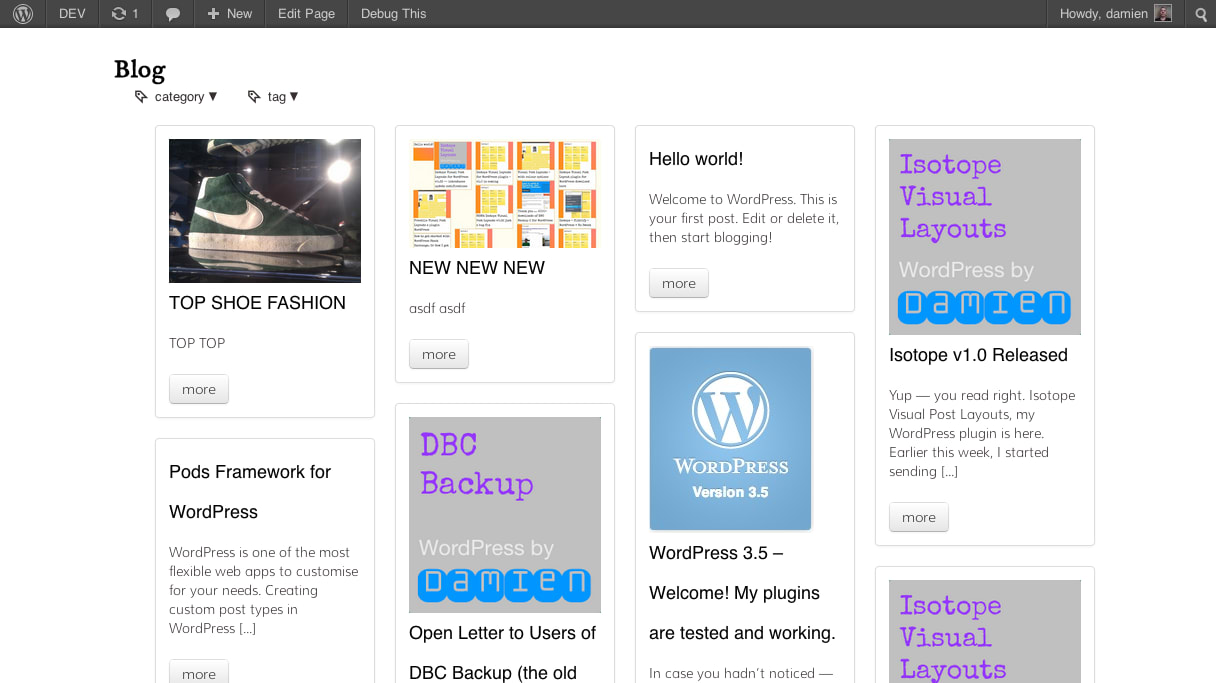Viewport: 1216px width, 683px height.
Task: Click more on the Hello world! post
Action: [678, 283]
